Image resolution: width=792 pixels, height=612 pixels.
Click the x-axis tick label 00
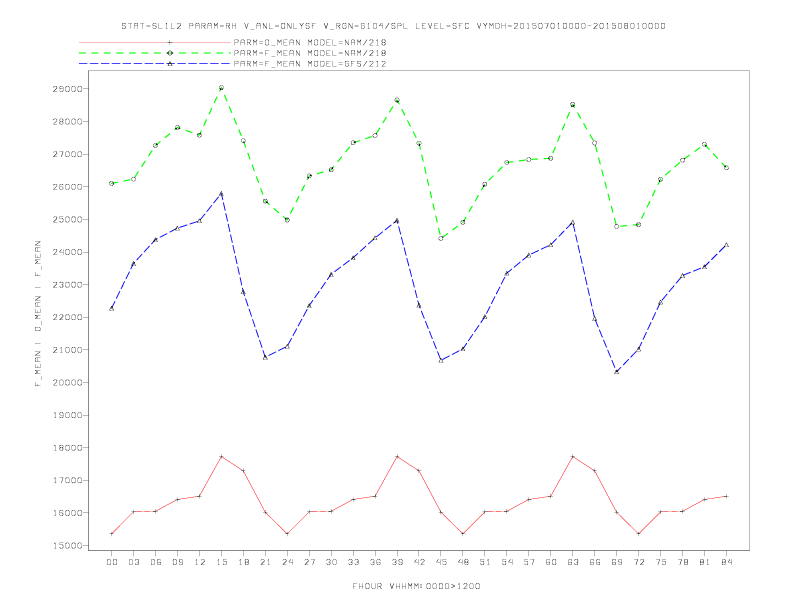coord(112,562)
